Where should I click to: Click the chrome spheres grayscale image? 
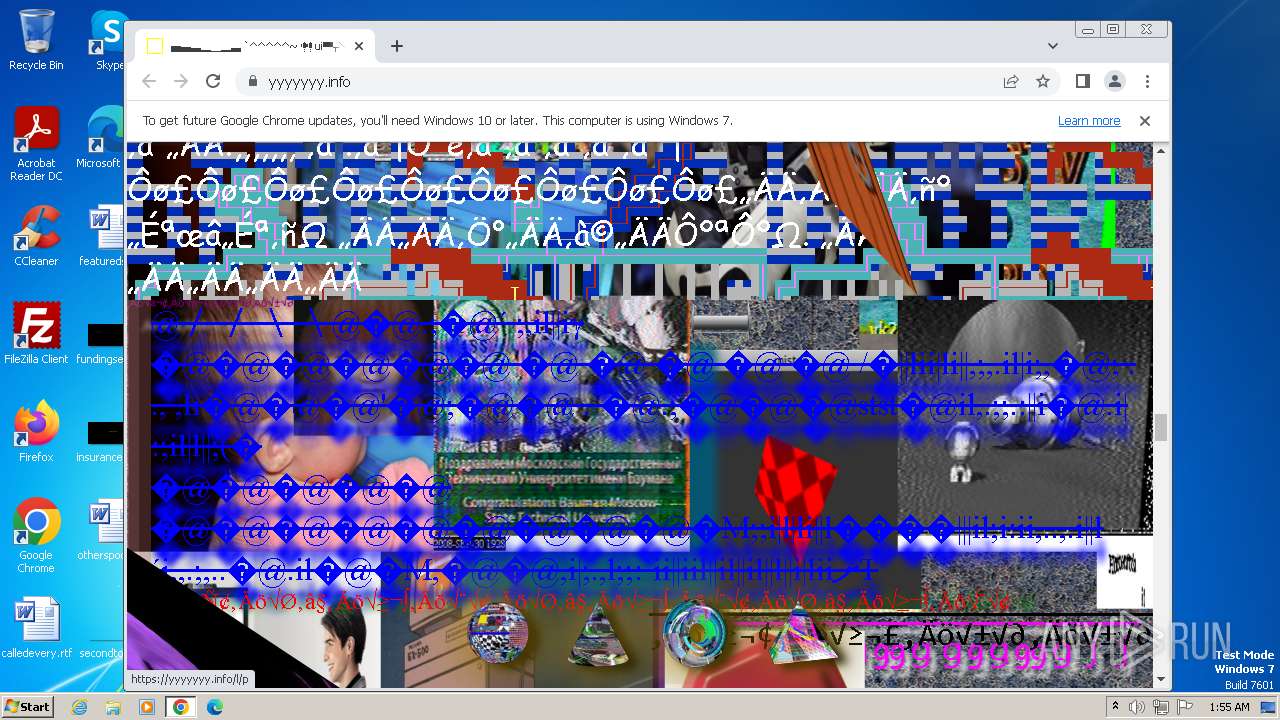point(1025,415)
